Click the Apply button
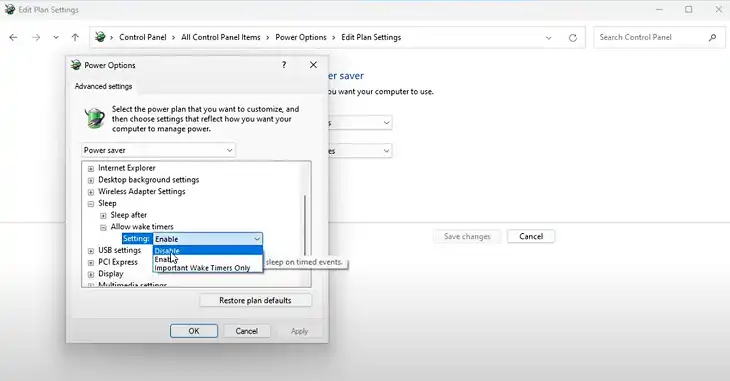The width and height of the screenshot is (730, 381). [299, 331]
